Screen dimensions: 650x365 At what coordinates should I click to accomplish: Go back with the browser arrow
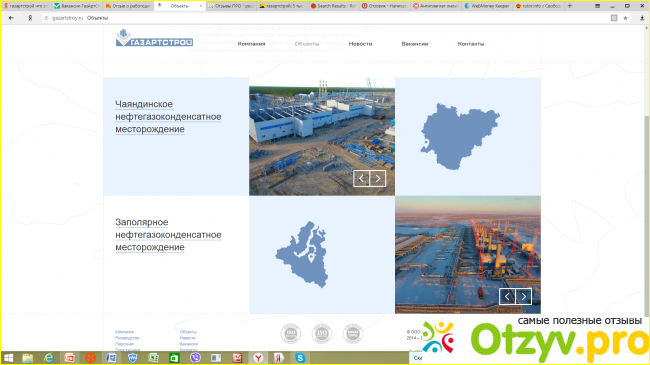point(11,18)
